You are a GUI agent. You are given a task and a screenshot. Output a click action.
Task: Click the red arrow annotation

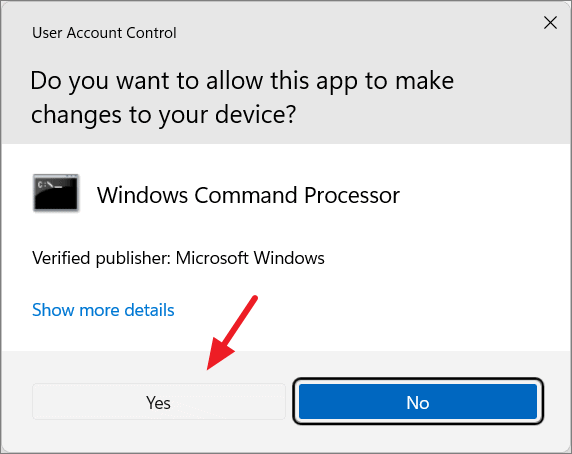pyautogui.click(x=232, y=333)
